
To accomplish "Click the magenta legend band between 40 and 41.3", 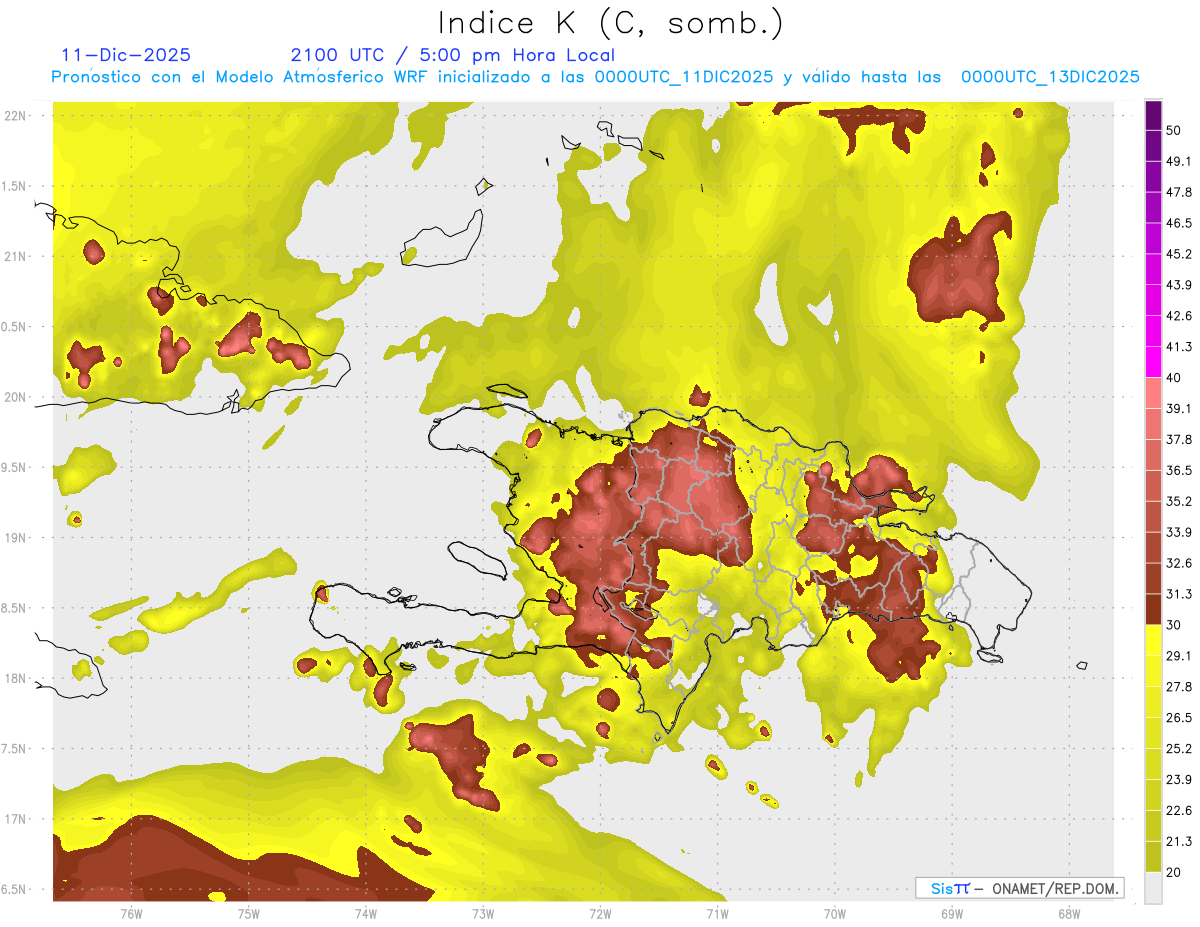I will pos(1153,363).
